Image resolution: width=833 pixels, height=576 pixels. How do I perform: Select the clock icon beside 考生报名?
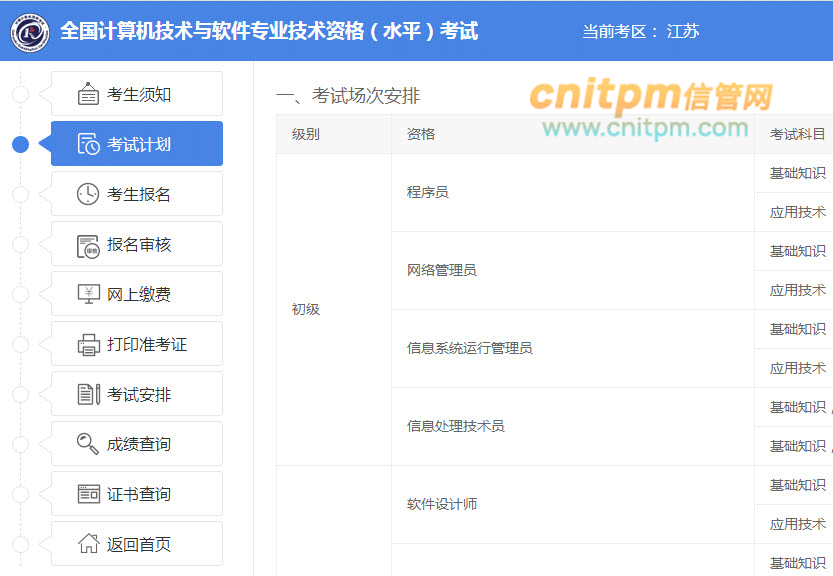(89, 193)
